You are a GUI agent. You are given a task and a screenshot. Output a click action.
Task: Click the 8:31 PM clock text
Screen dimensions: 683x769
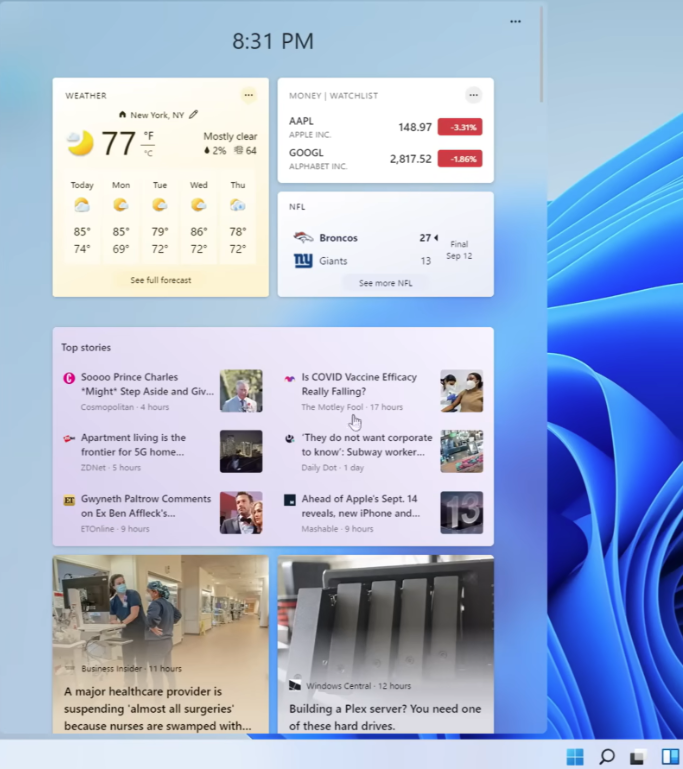(x=273, y=41)
